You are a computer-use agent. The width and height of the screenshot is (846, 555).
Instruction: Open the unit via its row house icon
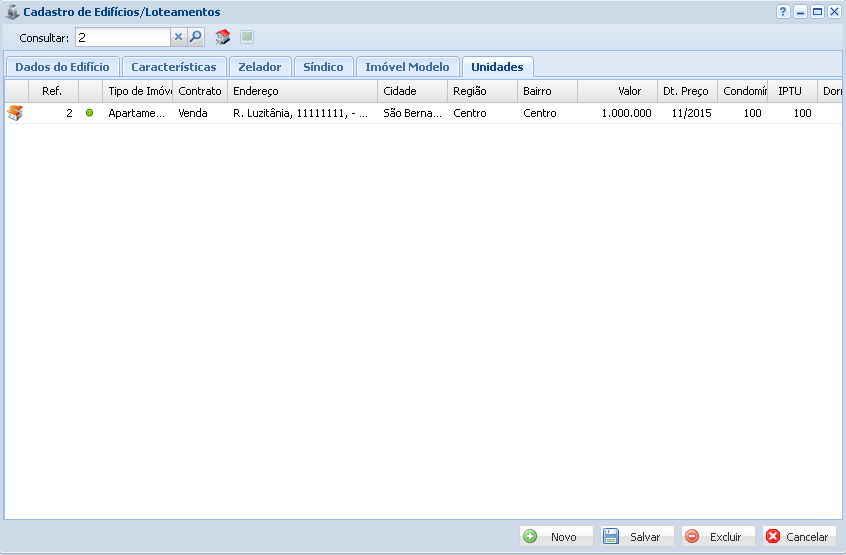coord(15,114)
